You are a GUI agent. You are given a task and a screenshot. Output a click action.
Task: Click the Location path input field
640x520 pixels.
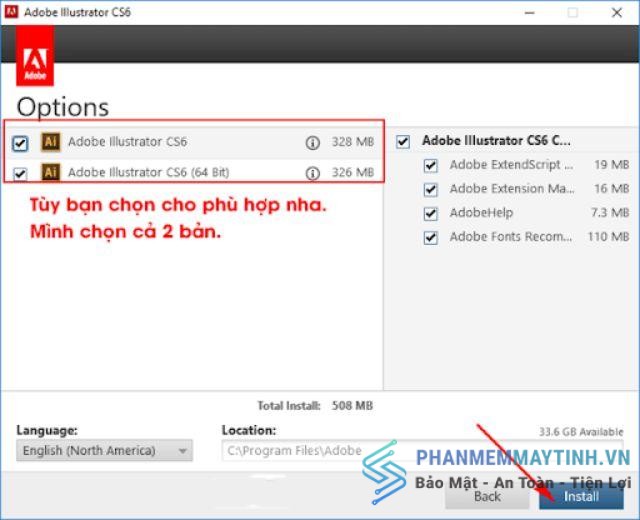pyautogui.click(x=422, y=451)
